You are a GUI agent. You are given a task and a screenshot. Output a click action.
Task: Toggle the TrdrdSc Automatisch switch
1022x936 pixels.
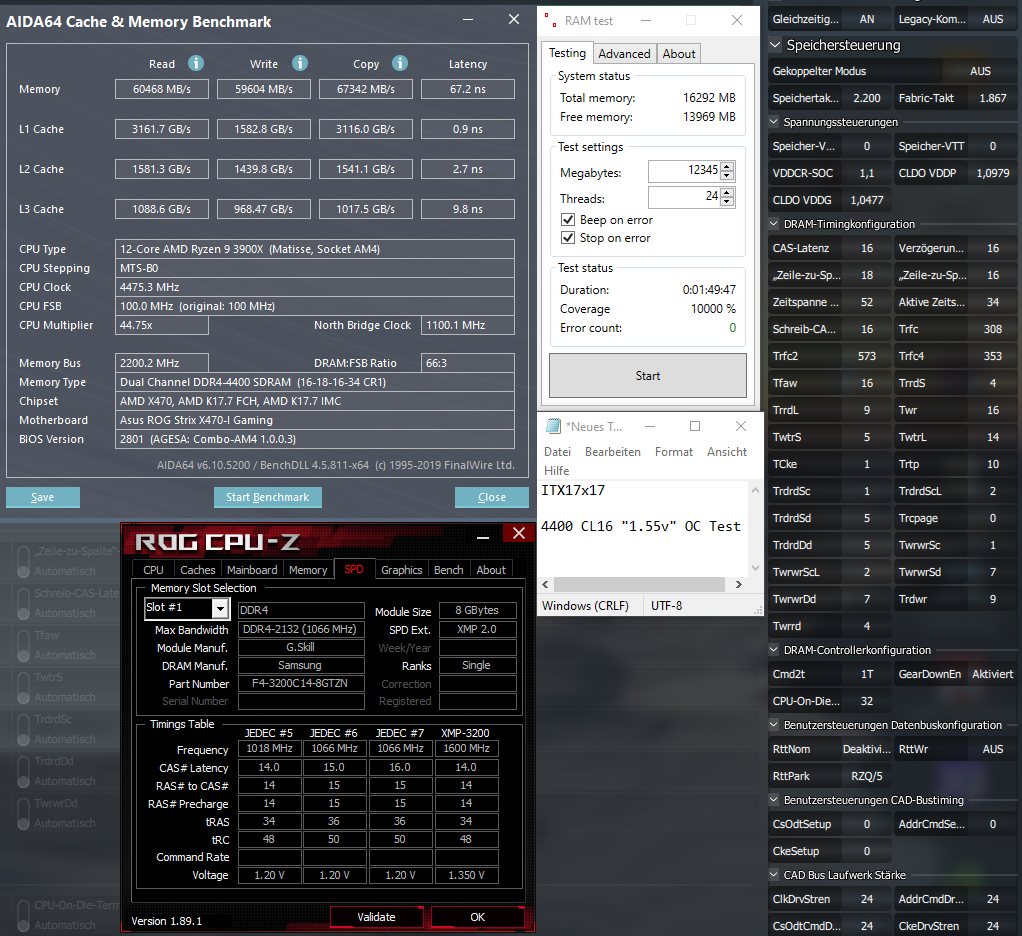23,730
